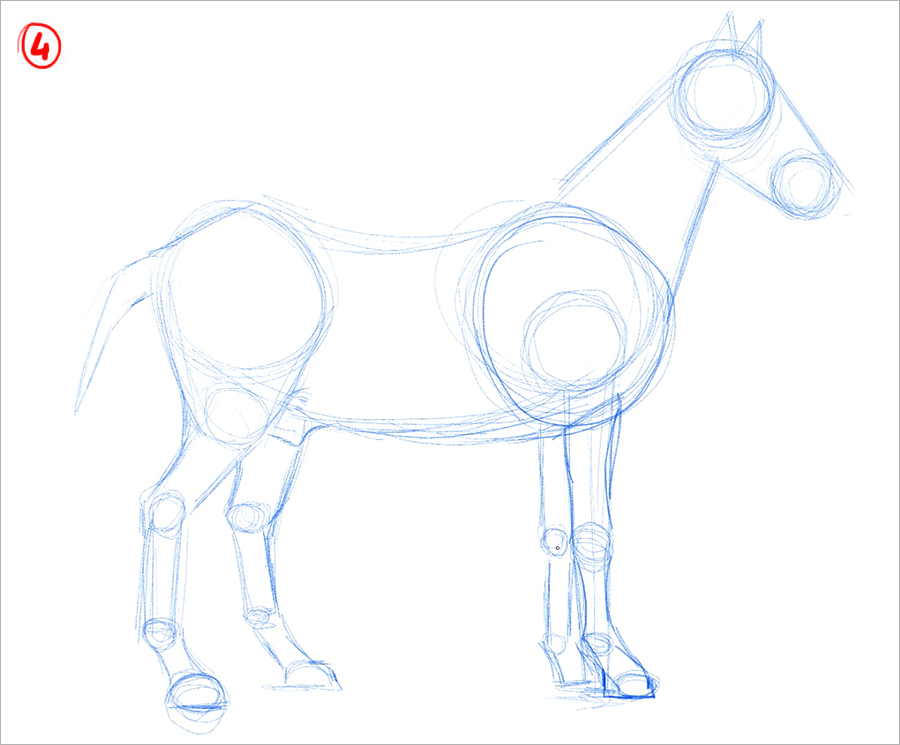Click the fetlock joint circle on rearmost leg

159,632
